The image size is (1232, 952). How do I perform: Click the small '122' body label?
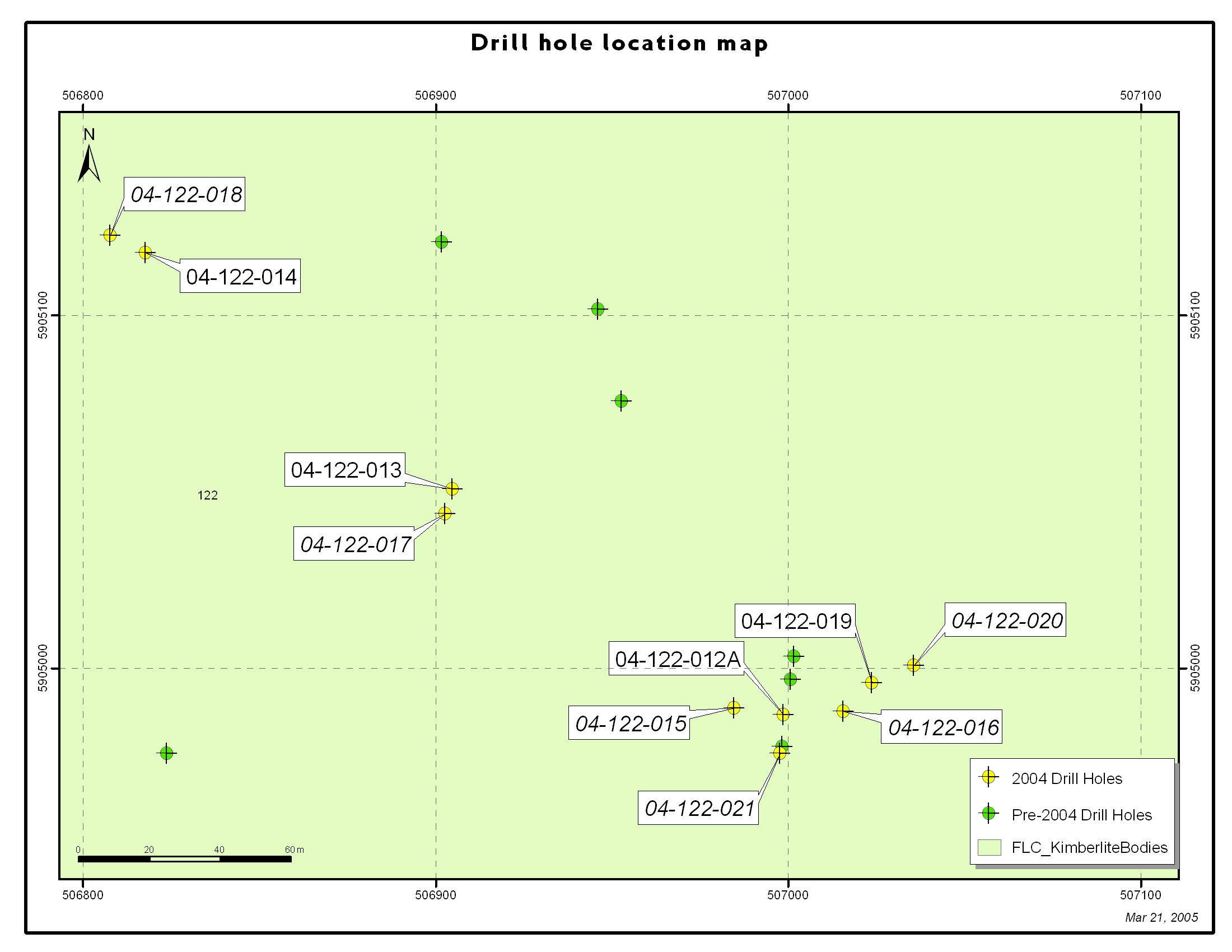coord(208,495)
